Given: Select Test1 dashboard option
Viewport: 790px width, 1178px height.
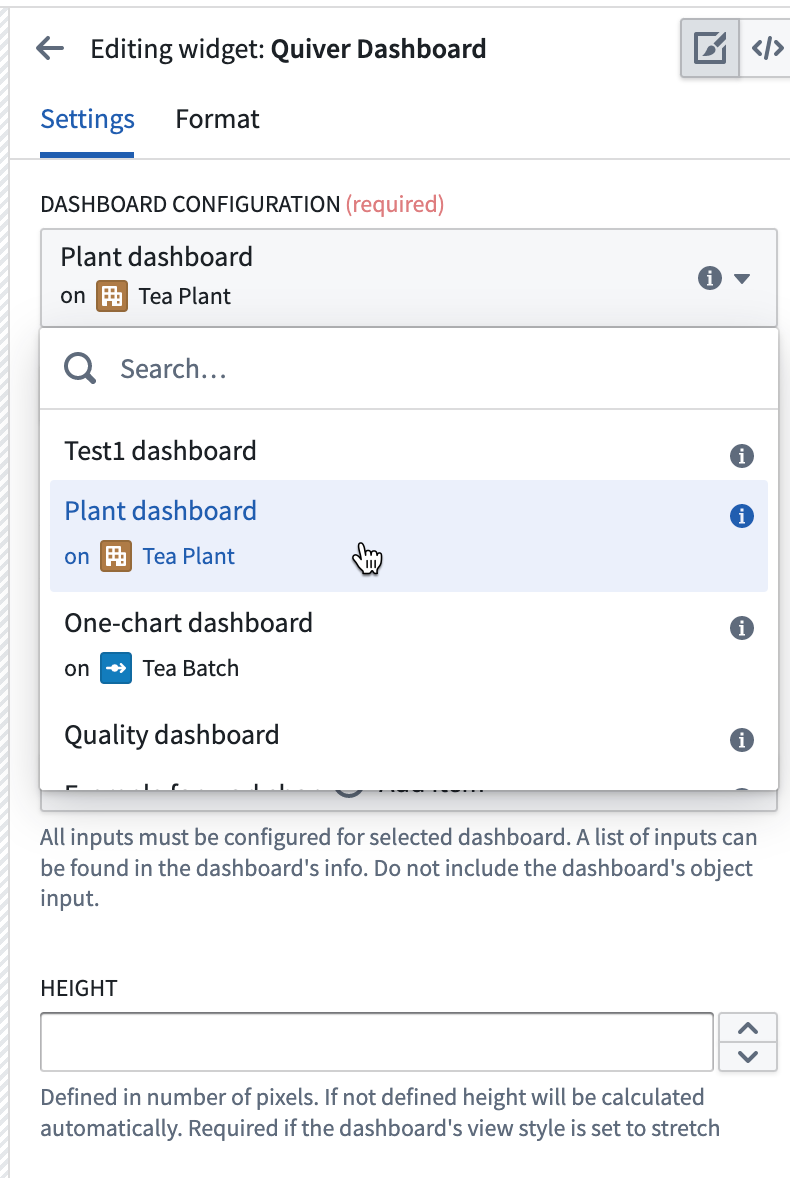Looking at the screenshot, I should 409,452.
